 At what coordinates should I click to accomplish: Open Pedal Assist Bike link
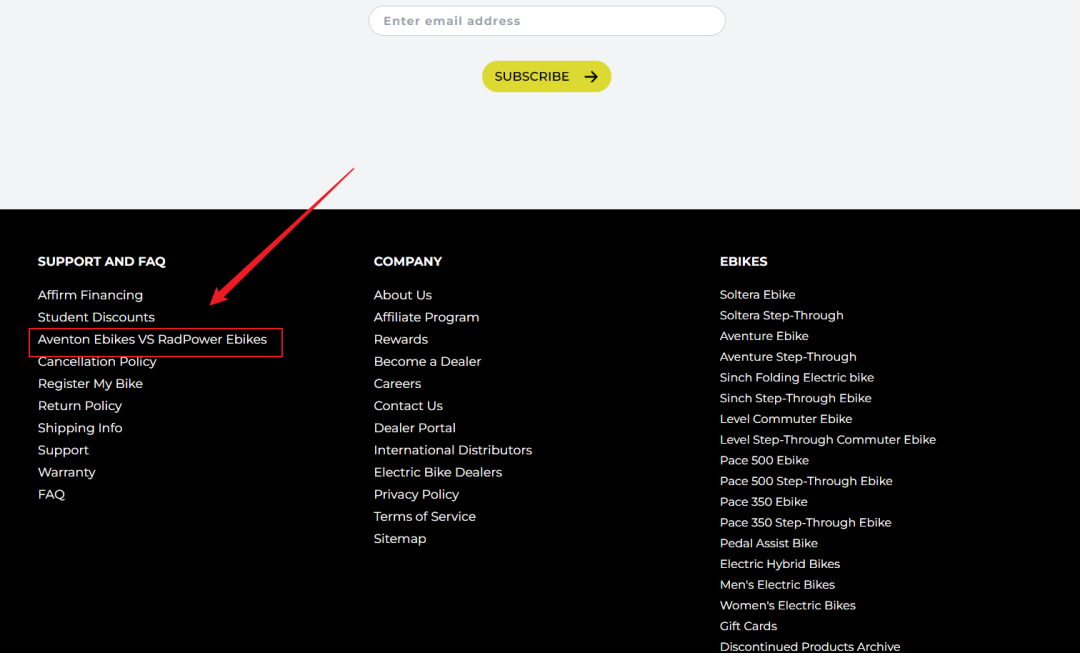[769, 543]
